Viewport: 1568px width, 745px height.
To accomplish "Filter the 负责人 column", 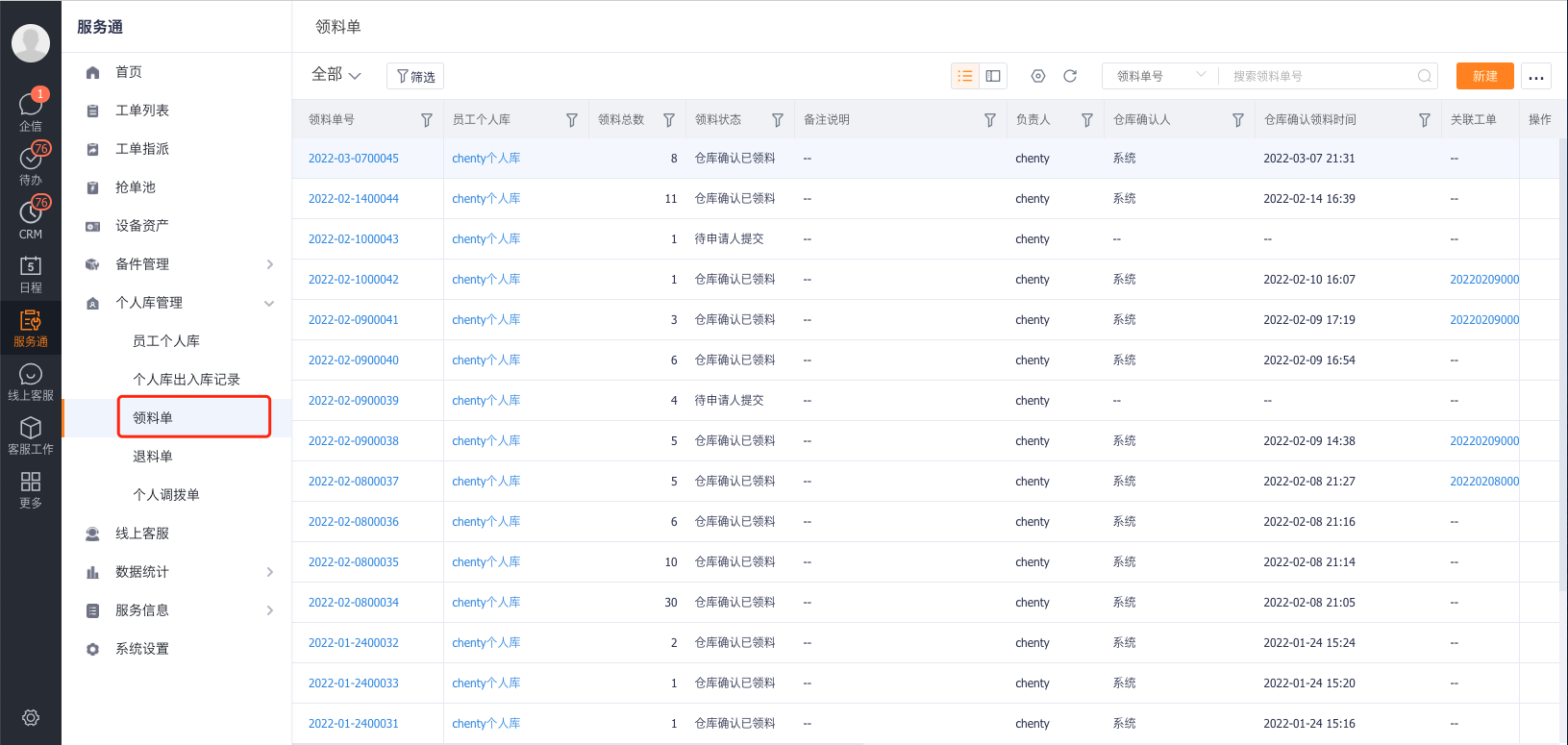I will [x=1087, y=120].
